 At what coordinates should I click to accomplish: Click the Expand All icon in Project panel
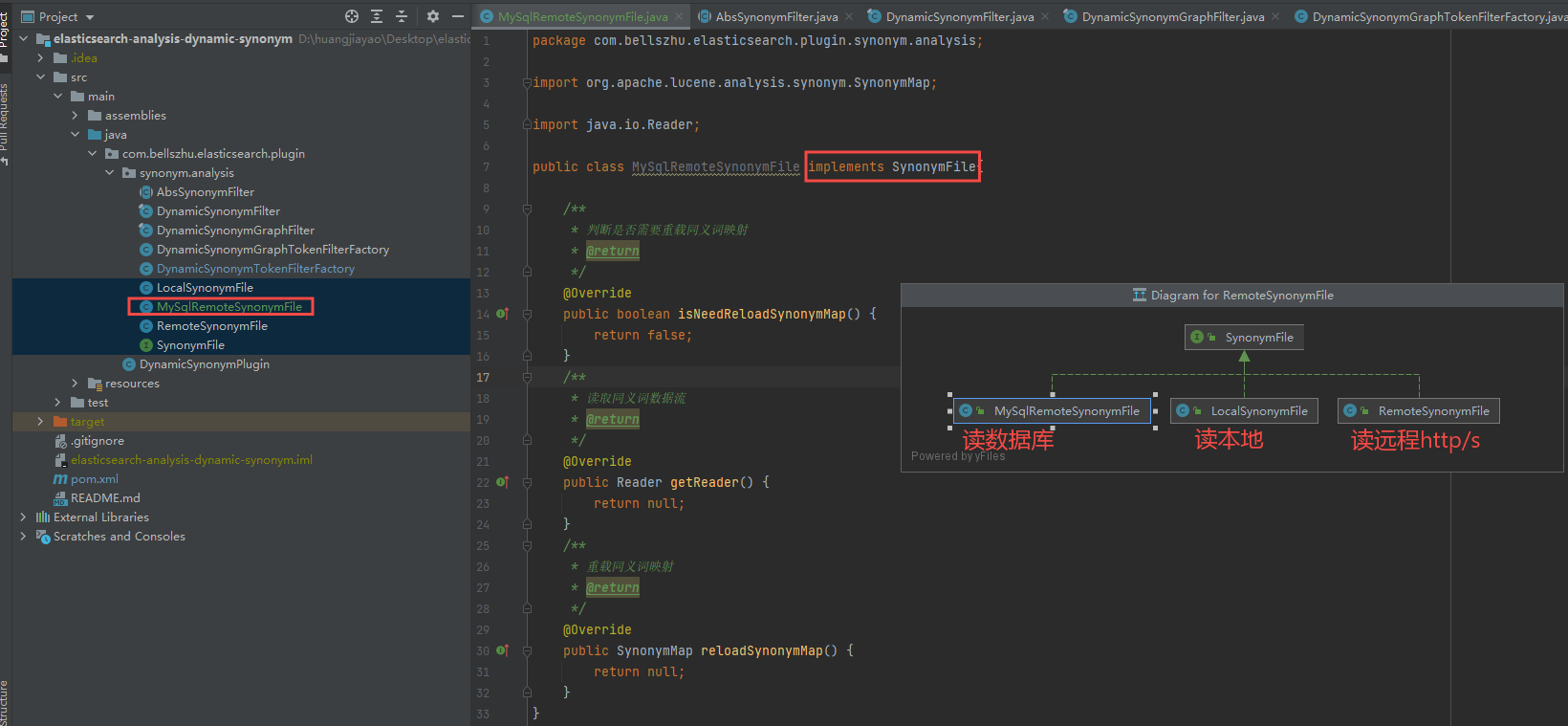point(377,16)
